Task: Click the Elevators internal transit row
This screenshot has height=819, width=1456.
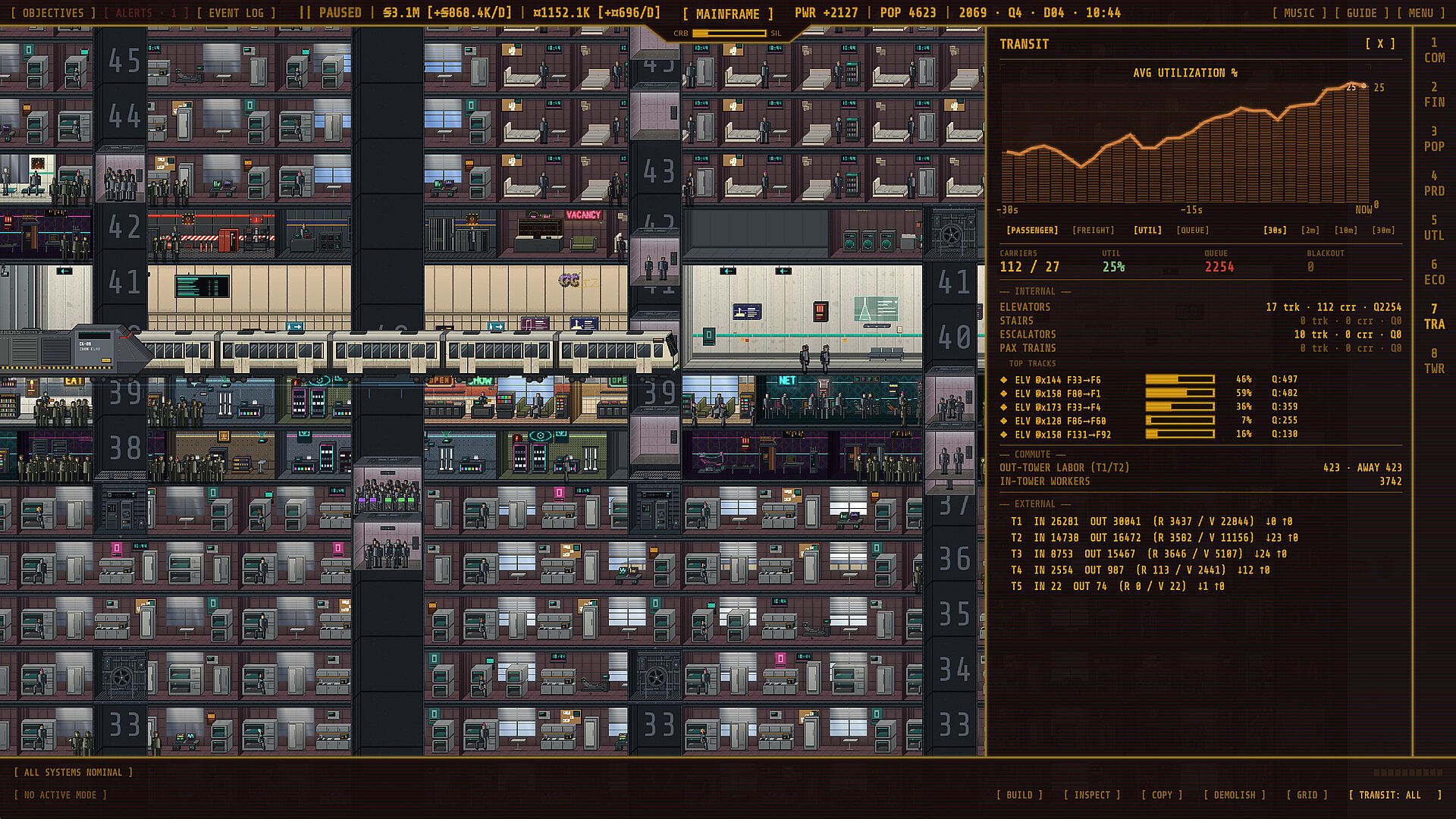Action: (x=1200, y=307)
